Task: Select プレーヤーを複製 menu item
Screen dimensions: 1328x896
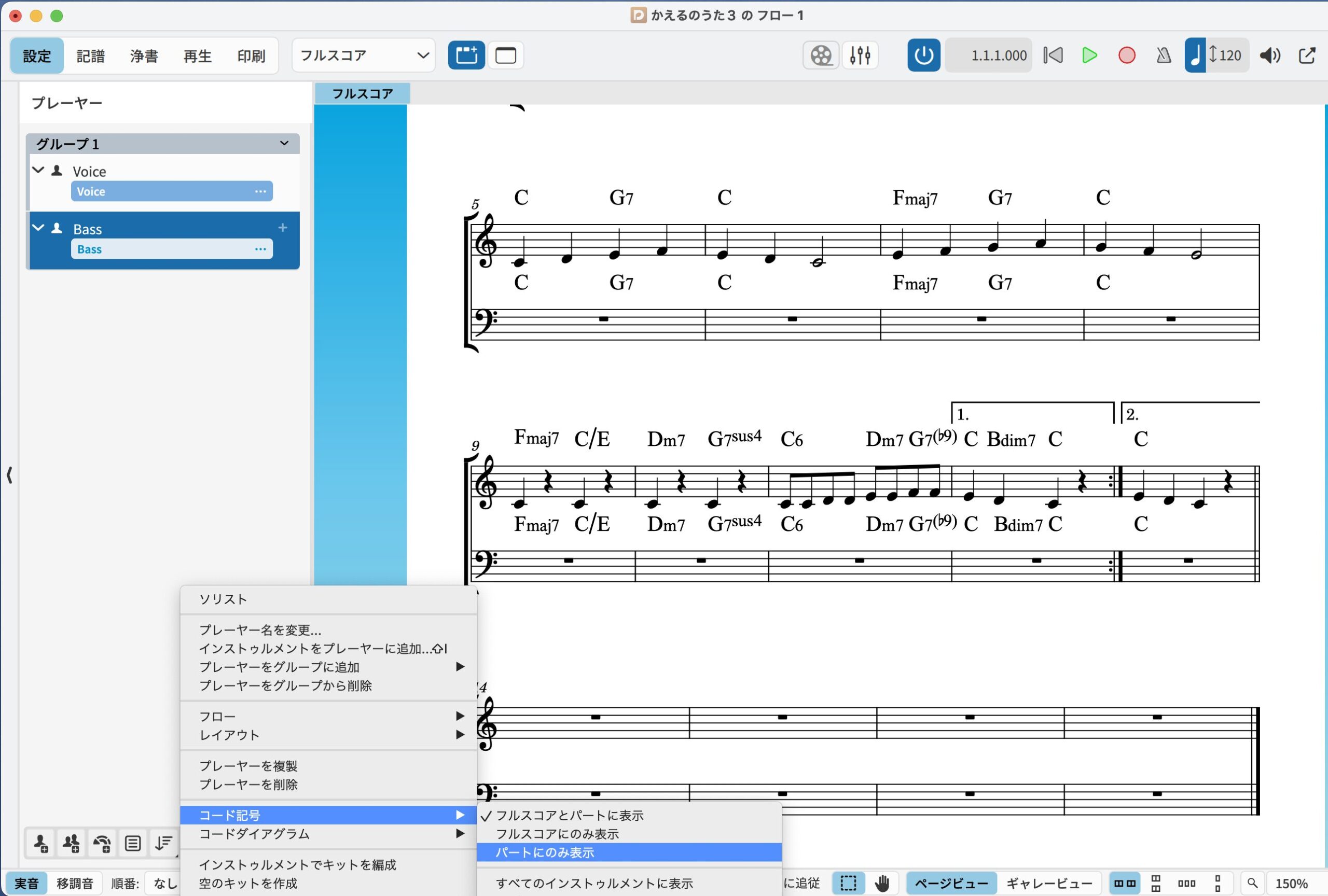Action: pos(248,766)
